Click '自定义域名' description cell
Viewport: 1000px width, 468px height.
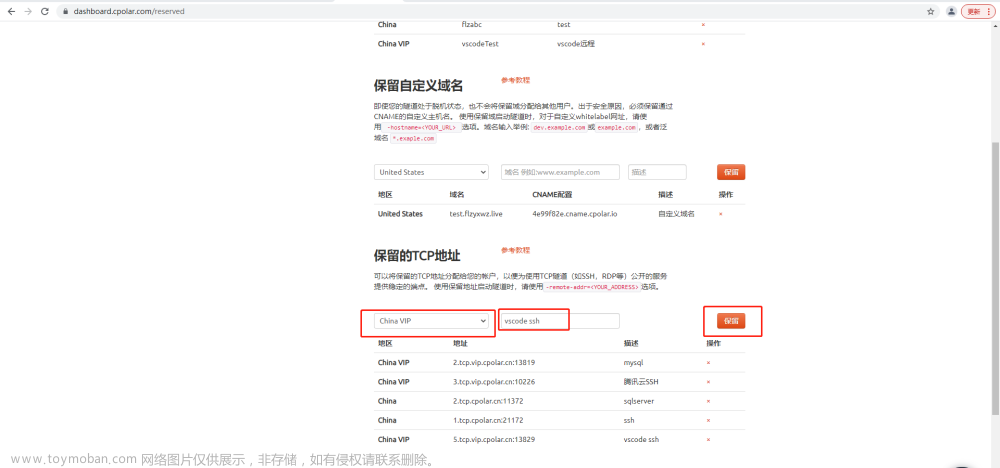click(676, 214)
